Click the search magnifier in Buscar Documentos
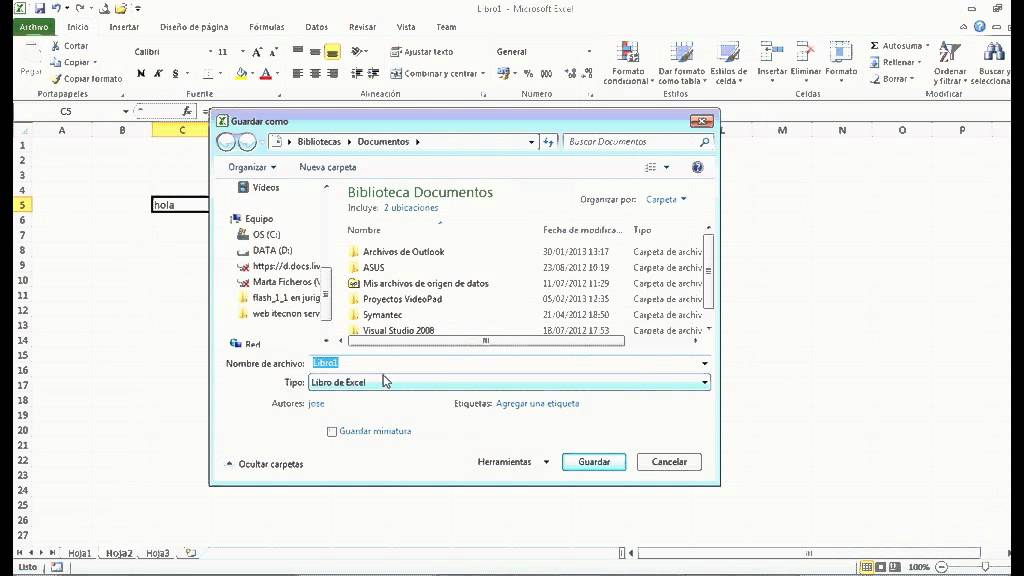This screenshot has height=576, width=1024. (x=705, y=142)
